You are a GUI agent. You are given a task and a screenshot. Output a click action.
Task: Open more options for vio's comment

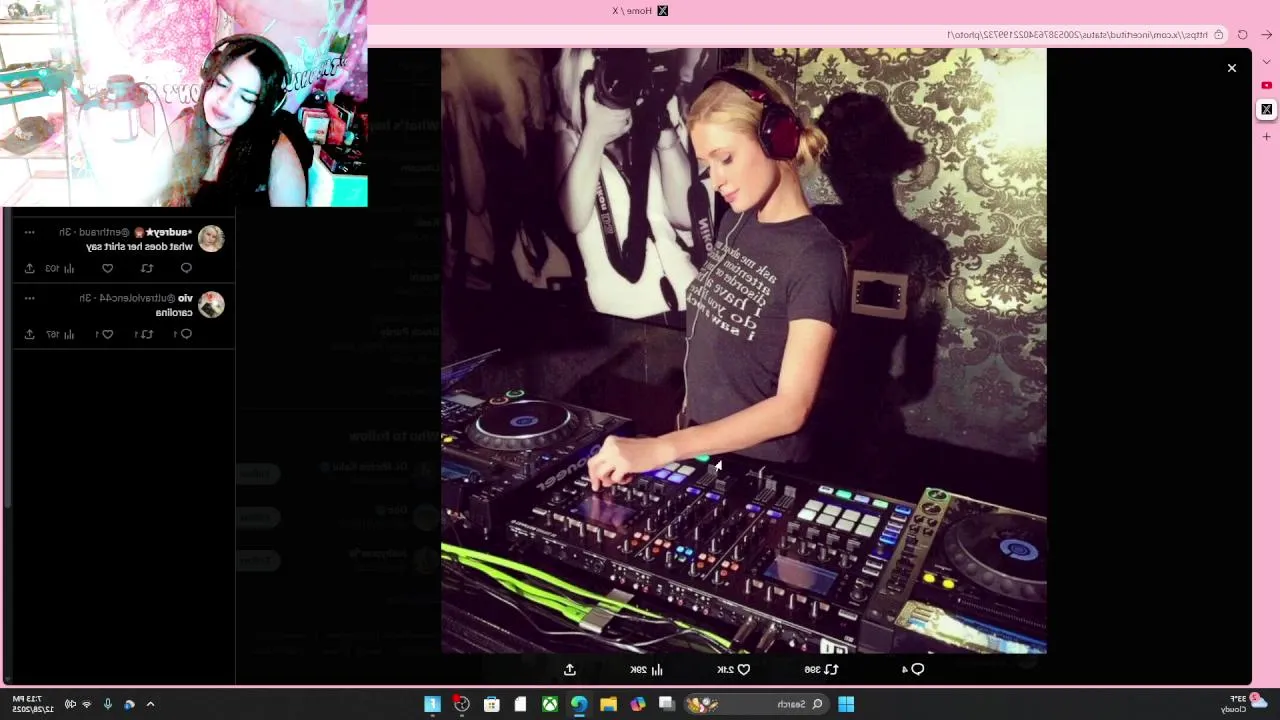[29, 298]
